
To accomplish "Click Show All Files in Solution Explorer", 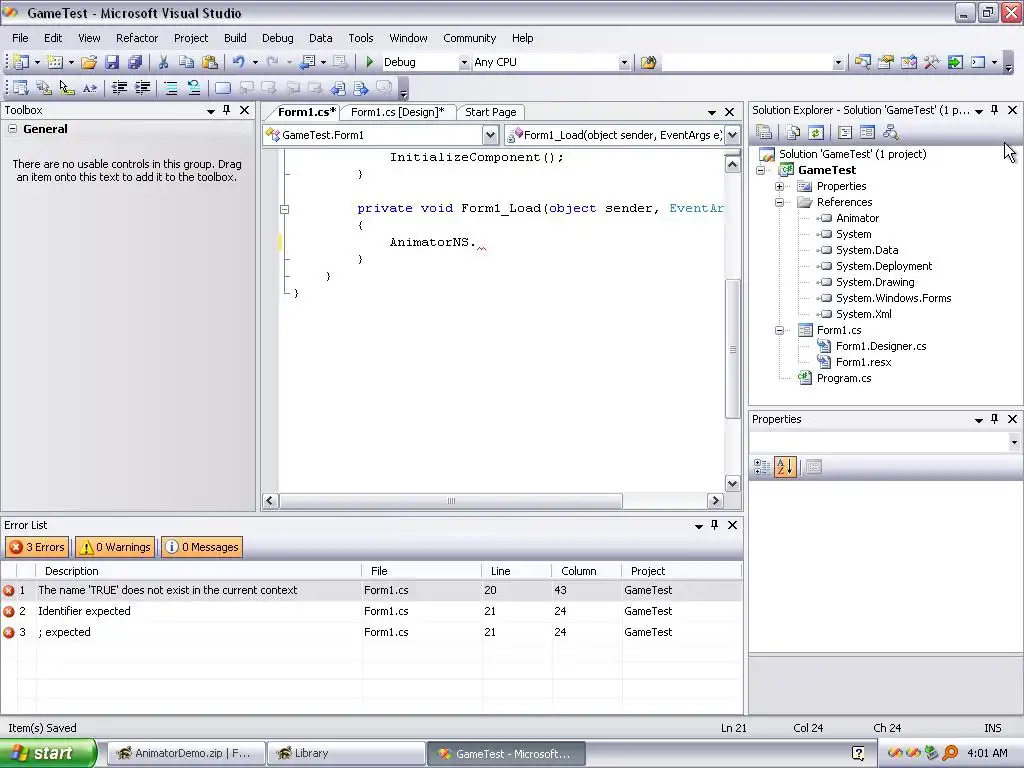I will point(793,133).
